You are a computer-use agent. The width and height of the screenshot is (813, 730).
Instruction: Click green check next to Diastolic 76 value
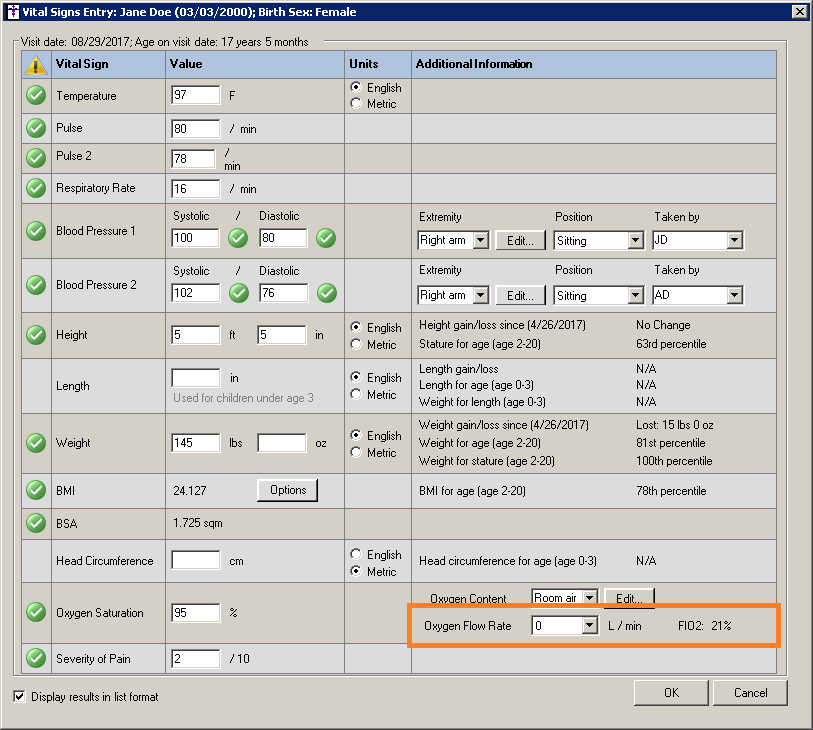click(326, 293)
